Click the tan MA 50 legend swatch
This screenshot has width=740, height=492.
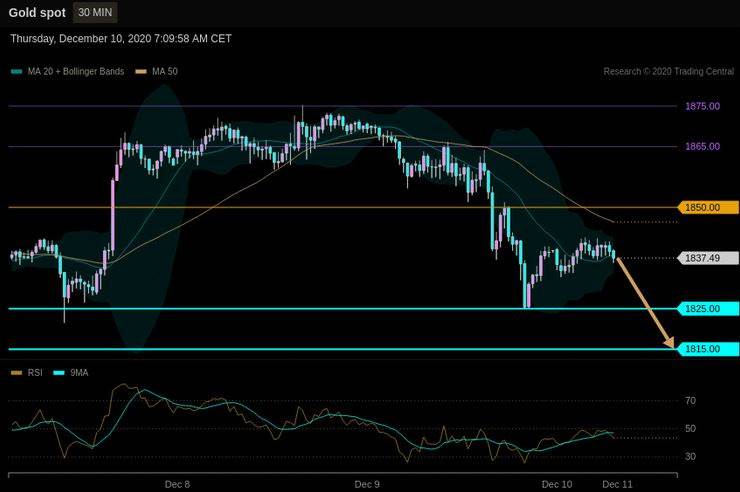point(141,72)
